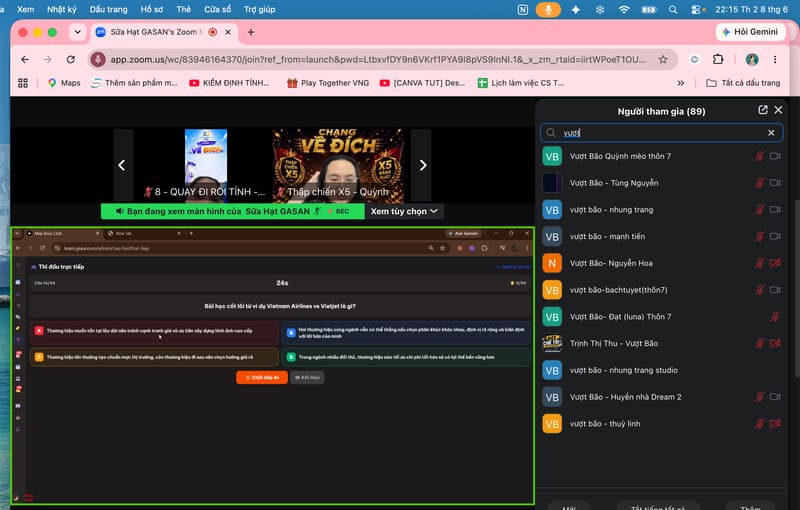The width and height of the screenshot is (800, 510).
Task: Select participant vượt bão - nhung trang
Action: [661, 210]
